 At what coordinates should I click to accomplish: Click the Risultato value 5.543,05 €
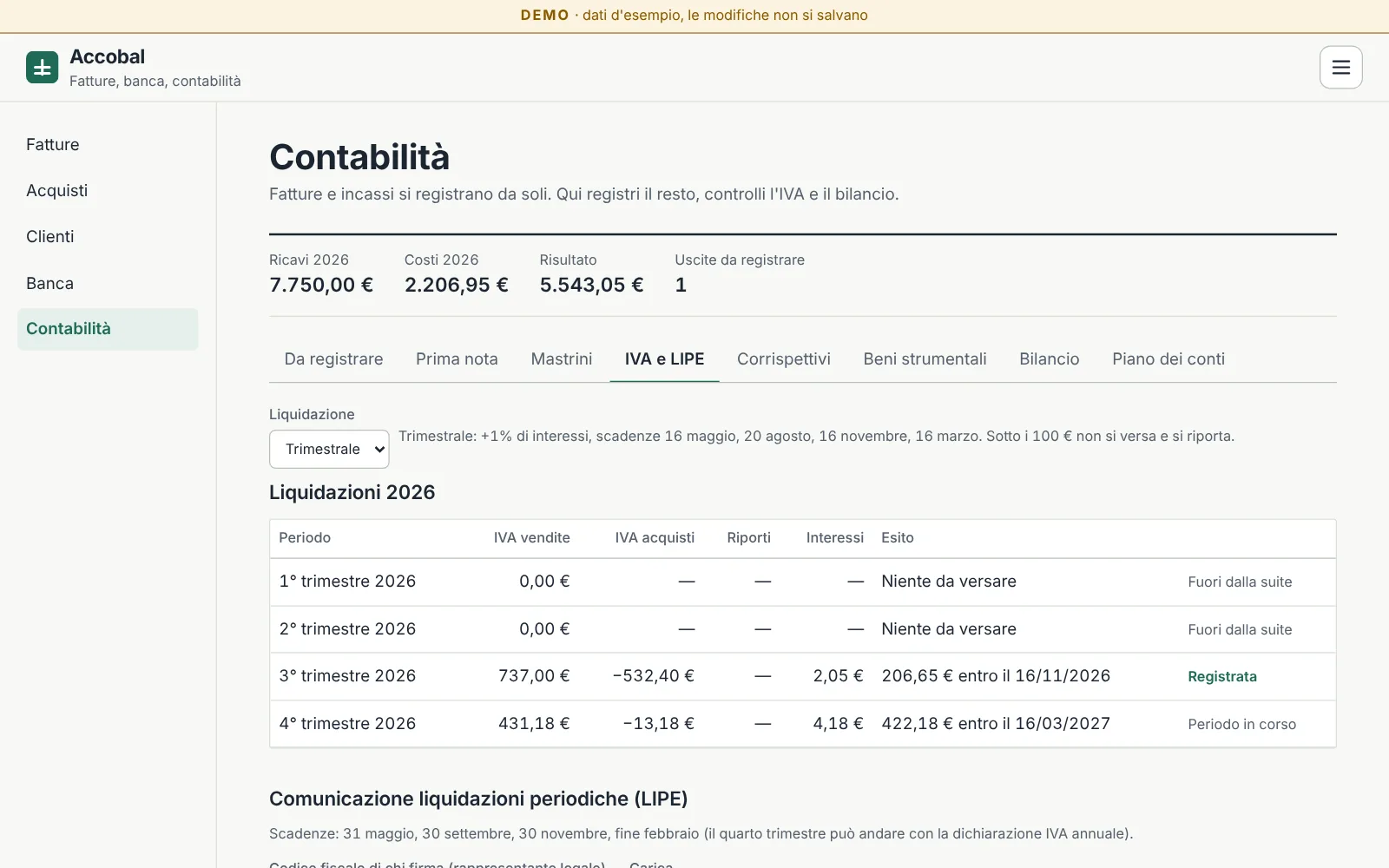coord(591,285)
